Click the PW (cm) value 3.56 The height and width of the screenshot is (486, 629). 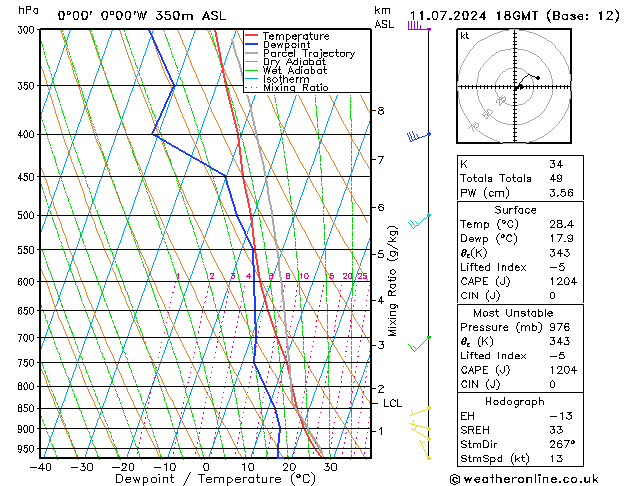click(561, 193)
